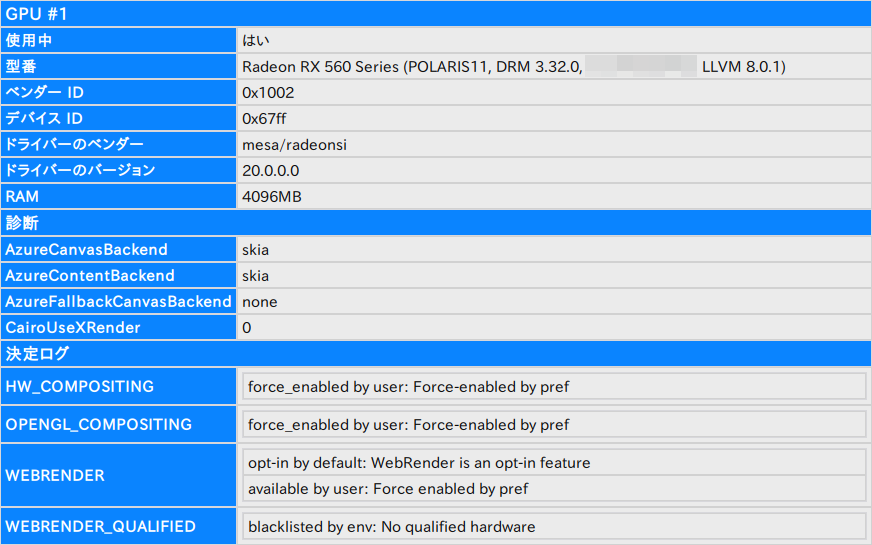The width and height of the screenshot is (872, 545).
Task: Click the 'ベンダー ID' label
Action: pyautogui.click(x=118, y=92)
